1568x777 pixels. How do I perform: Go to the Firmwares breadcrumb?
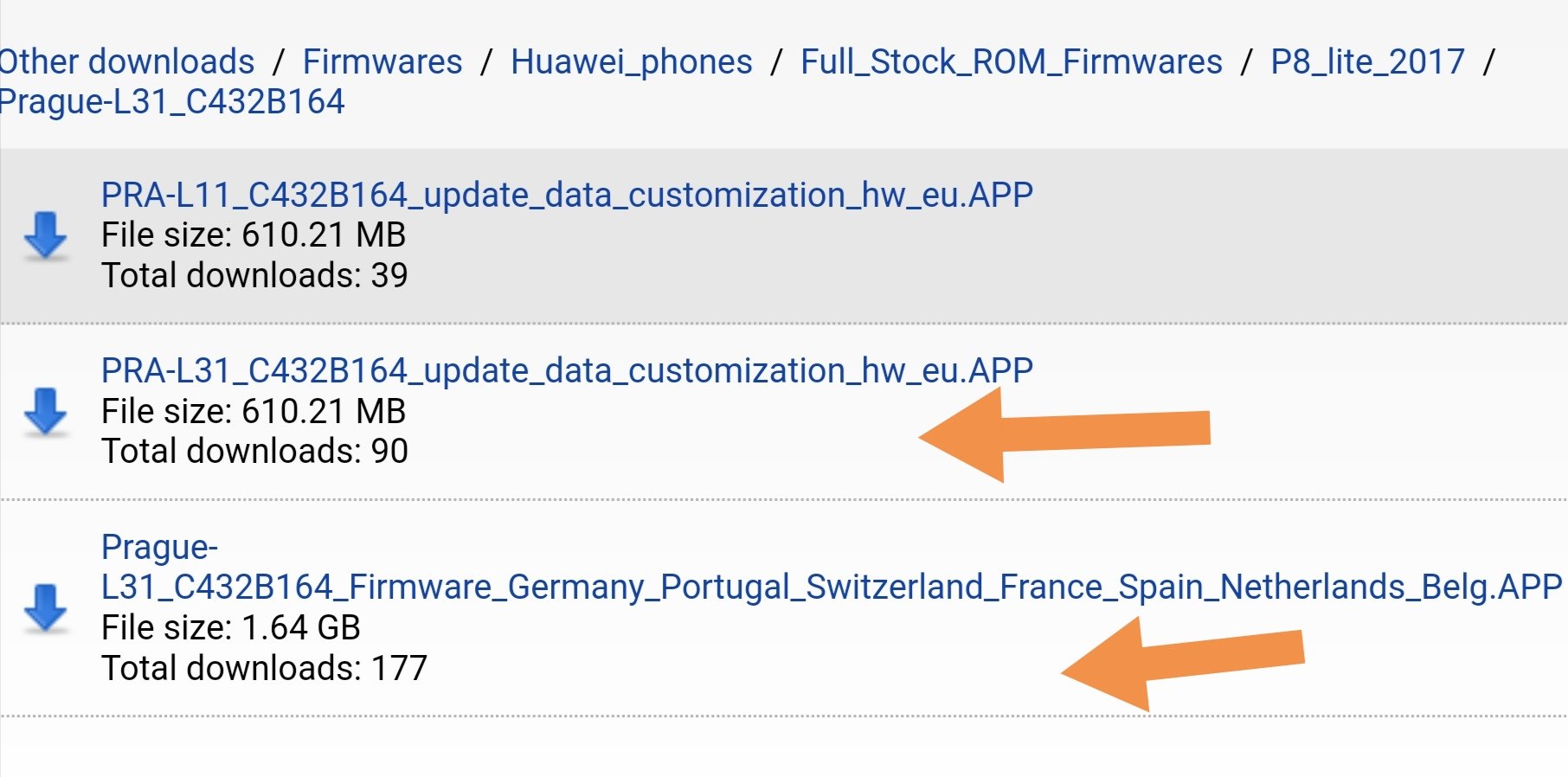tap(382, 61)
